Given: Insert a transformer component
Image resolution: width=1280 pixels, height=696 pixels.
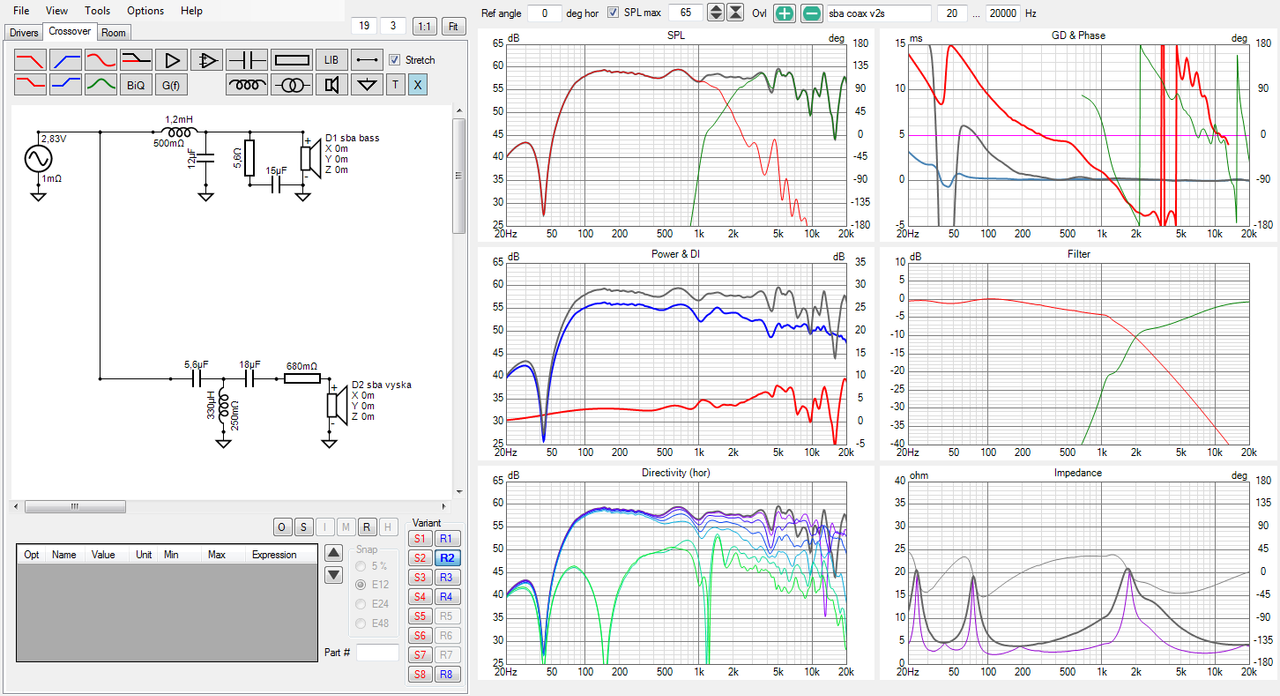Looking at the screenshot, I should point(291,85).
